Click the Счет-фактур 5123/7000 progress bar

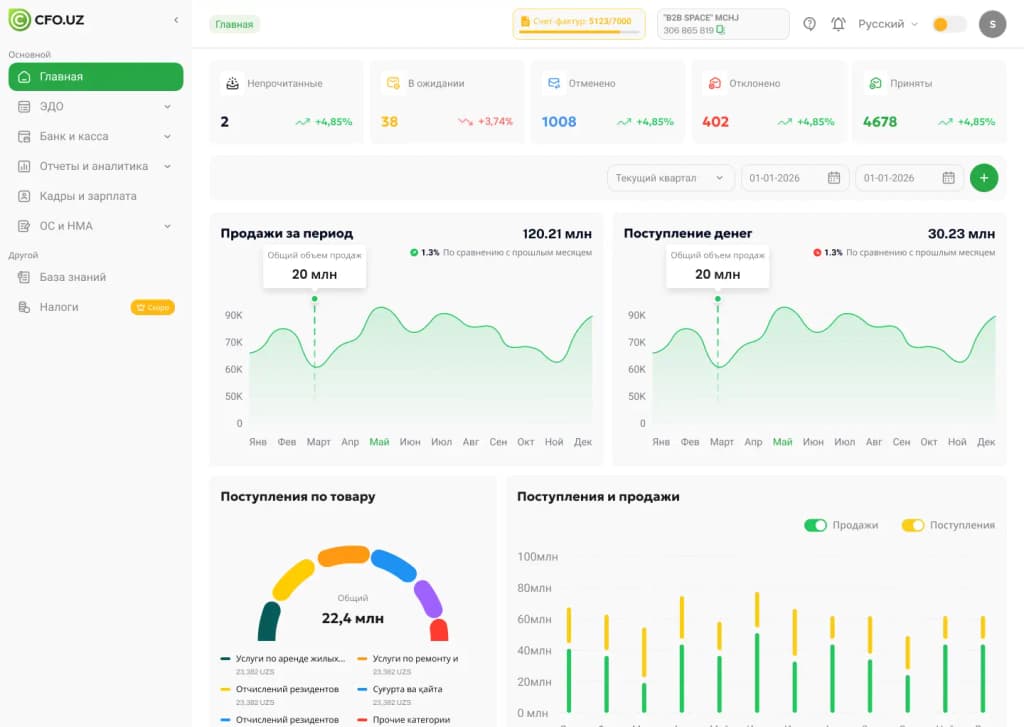578,23
